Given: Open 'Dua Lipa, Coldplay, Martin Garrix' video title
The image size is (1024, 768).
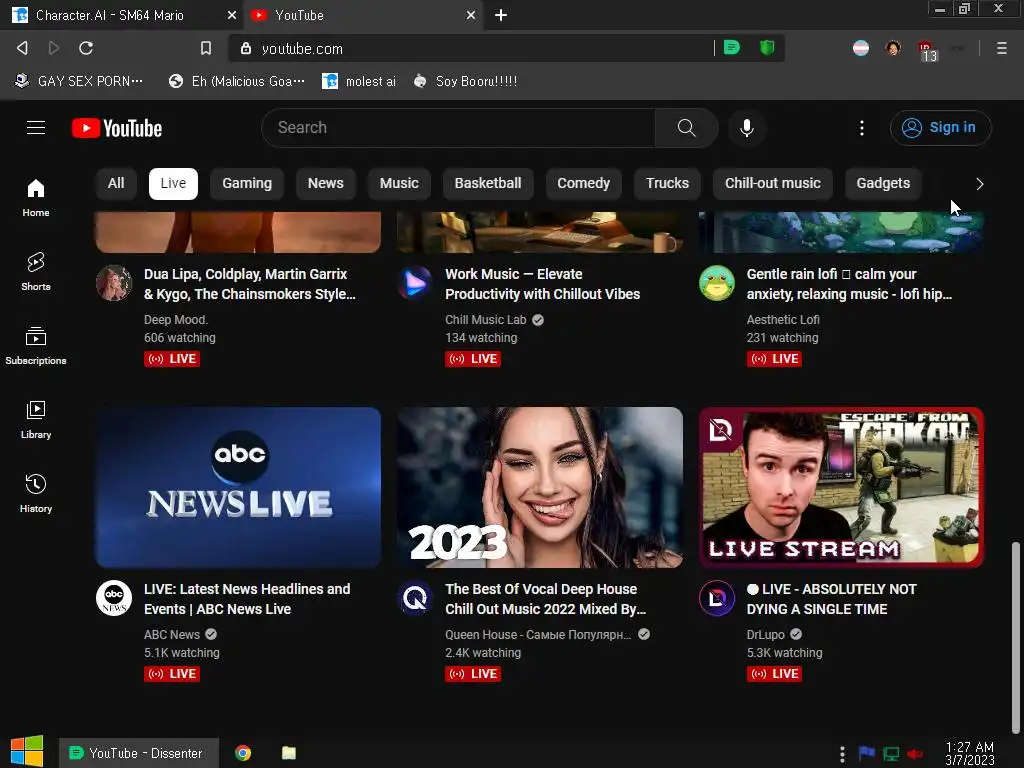Looking at the screenshot, I should coord(249,284).
